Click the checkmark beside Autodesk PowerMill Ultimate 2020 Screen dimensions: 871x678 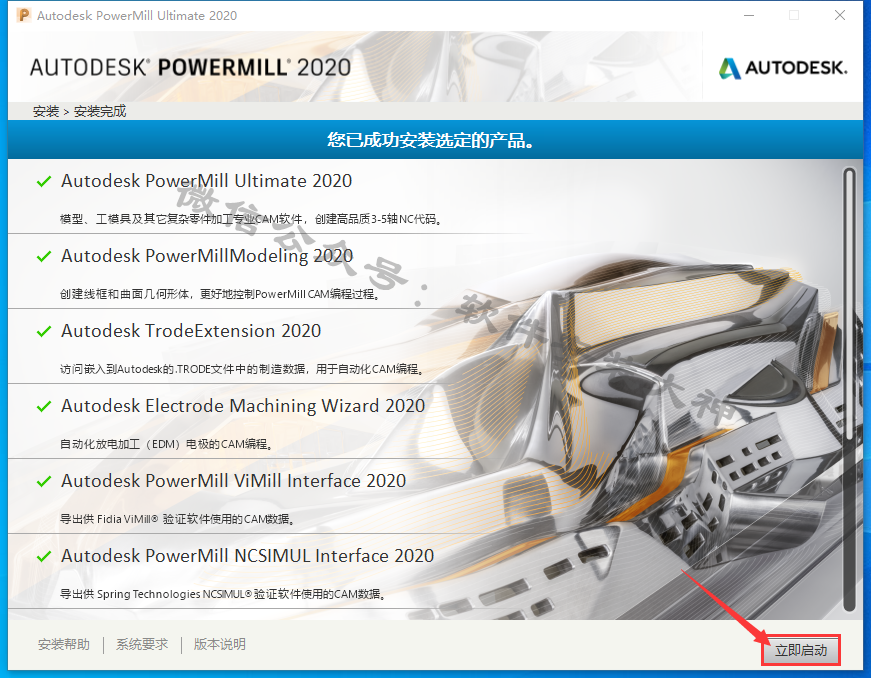point(44,182)
